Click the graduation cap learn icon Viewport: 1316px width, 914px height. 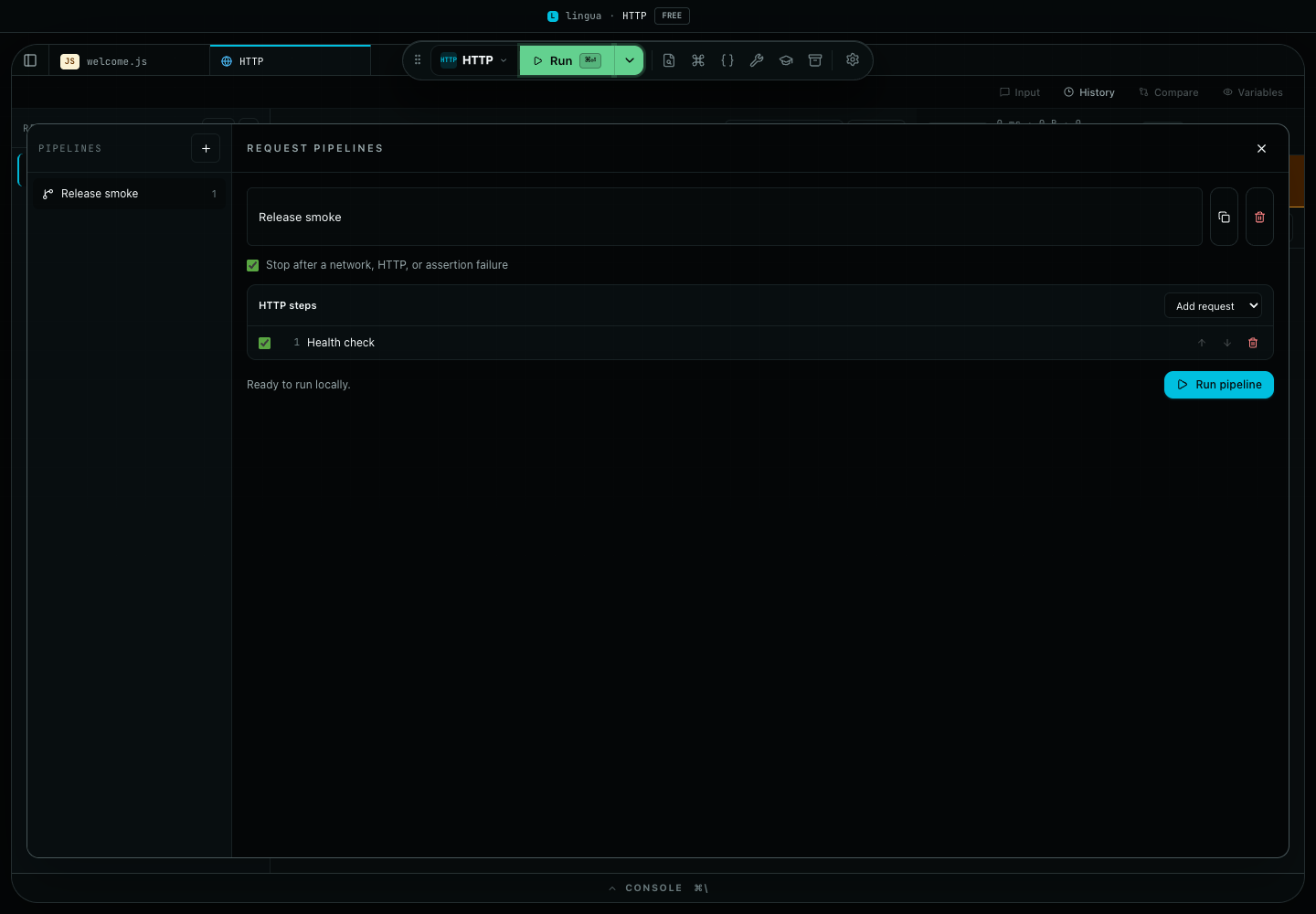pyautogui.click(x=786, y=60)
